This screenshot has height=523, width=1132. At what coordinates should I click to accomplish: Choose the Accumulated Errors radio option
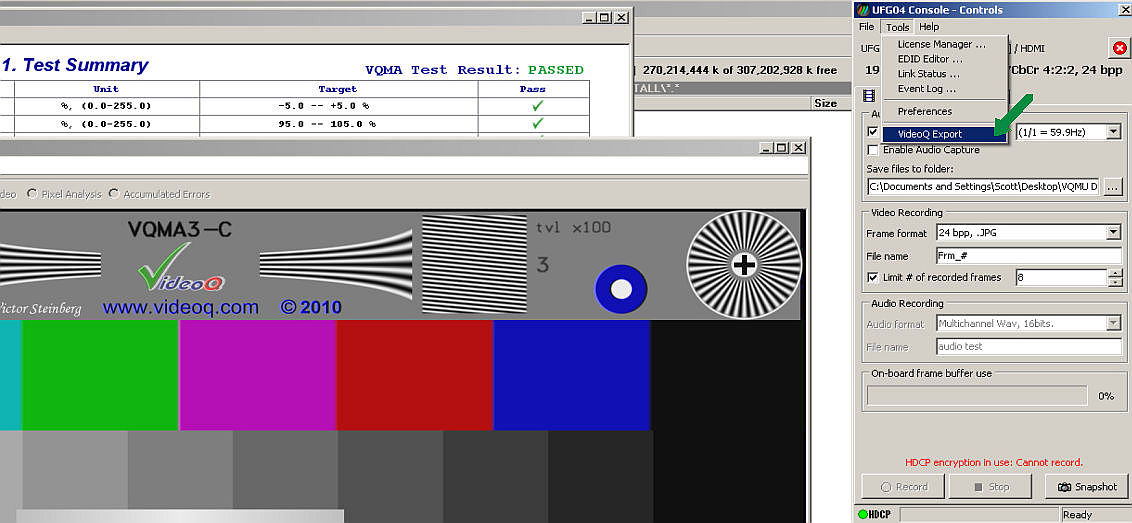pyautogui.click(x=114, y=194)
